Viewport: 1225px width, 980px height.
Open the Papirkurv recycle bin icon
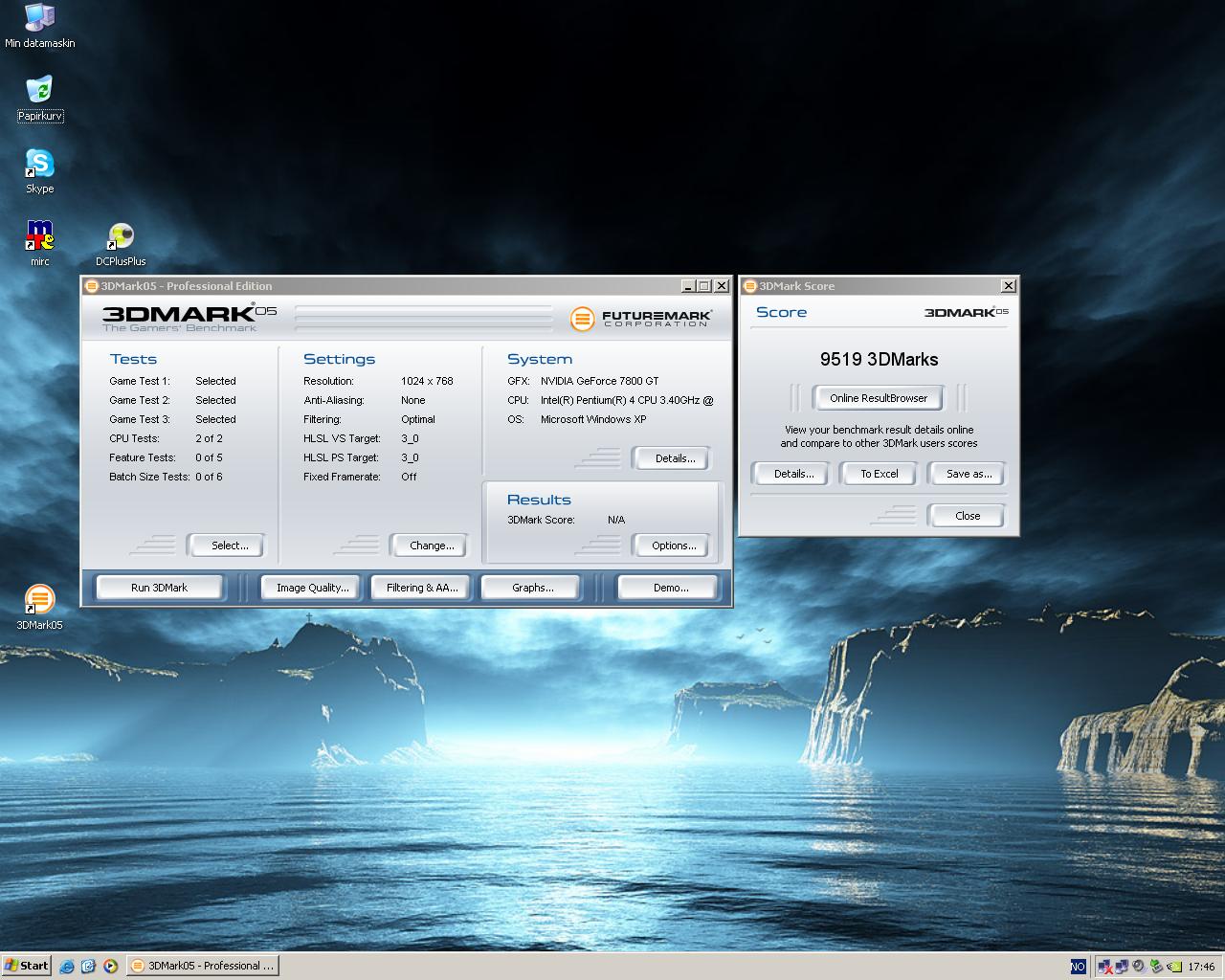[x=39, y=92]
